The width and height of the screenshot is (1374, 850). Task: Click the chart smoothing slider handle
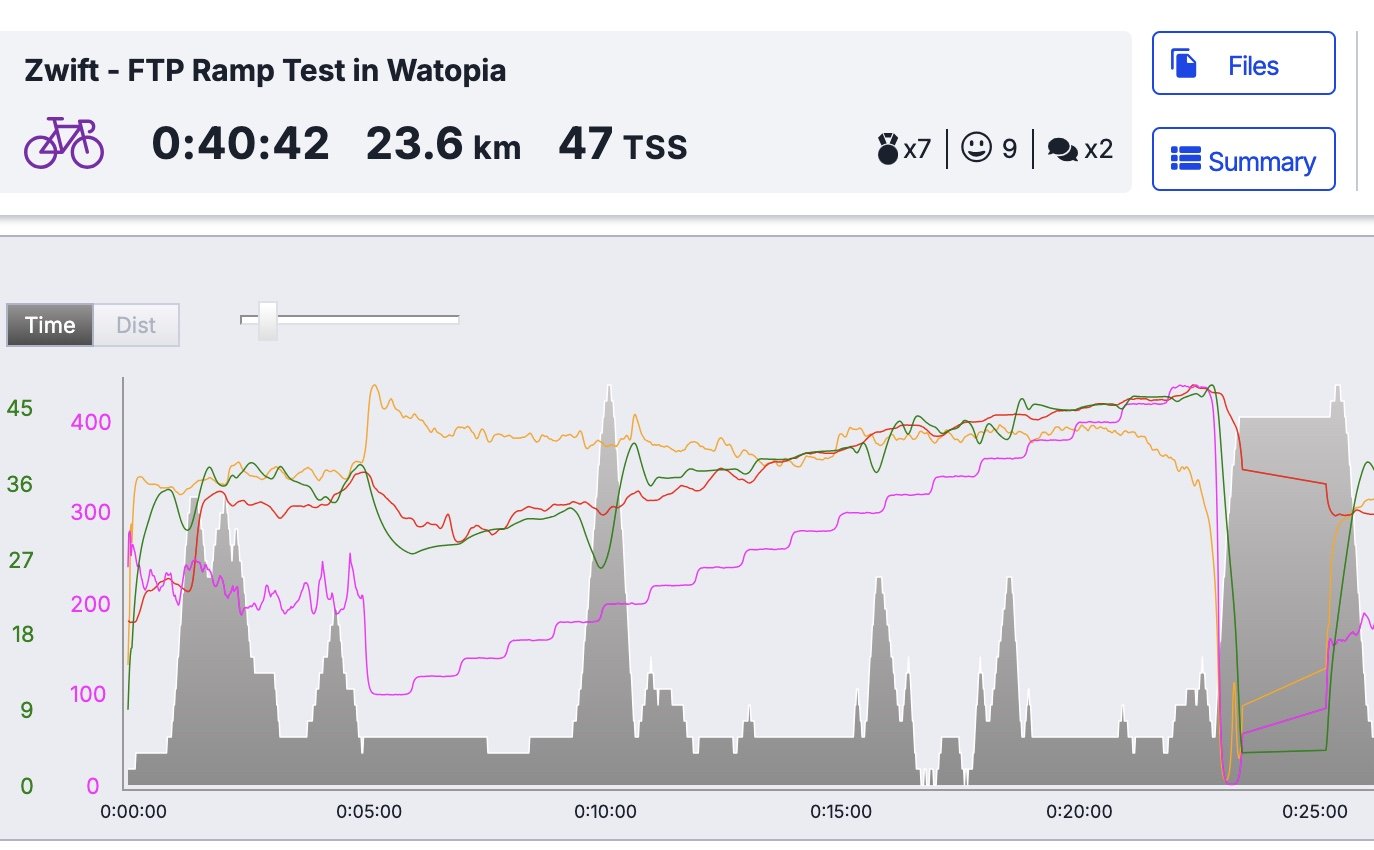click(x=267, y=320)
